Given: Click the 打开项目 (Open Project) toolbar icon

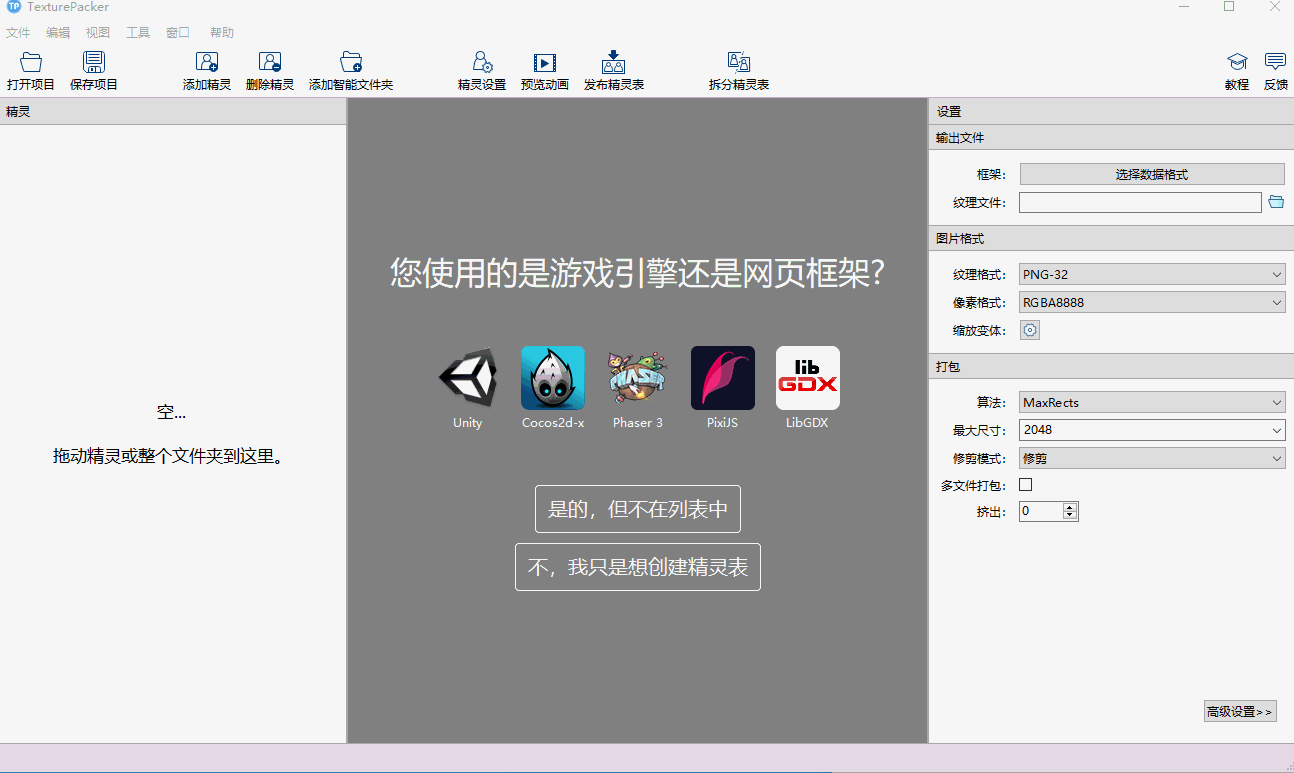Looking at the screenshot, I should (31, 62).
